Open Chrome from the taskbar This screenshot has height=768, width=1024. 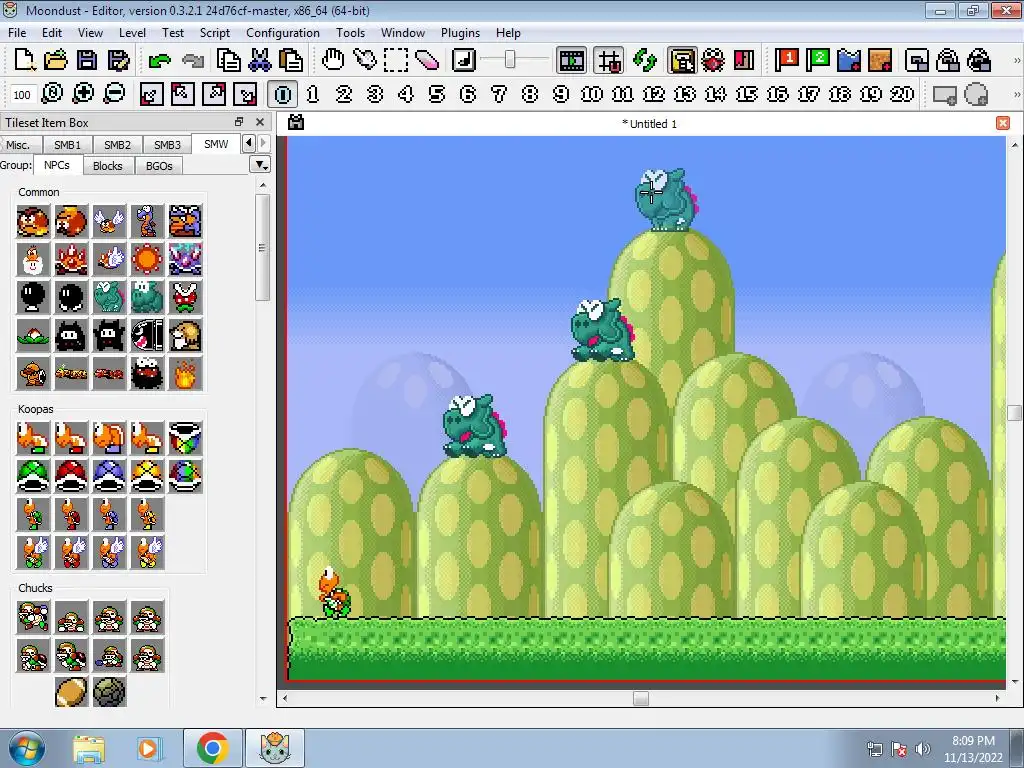[x=212, y=748]
